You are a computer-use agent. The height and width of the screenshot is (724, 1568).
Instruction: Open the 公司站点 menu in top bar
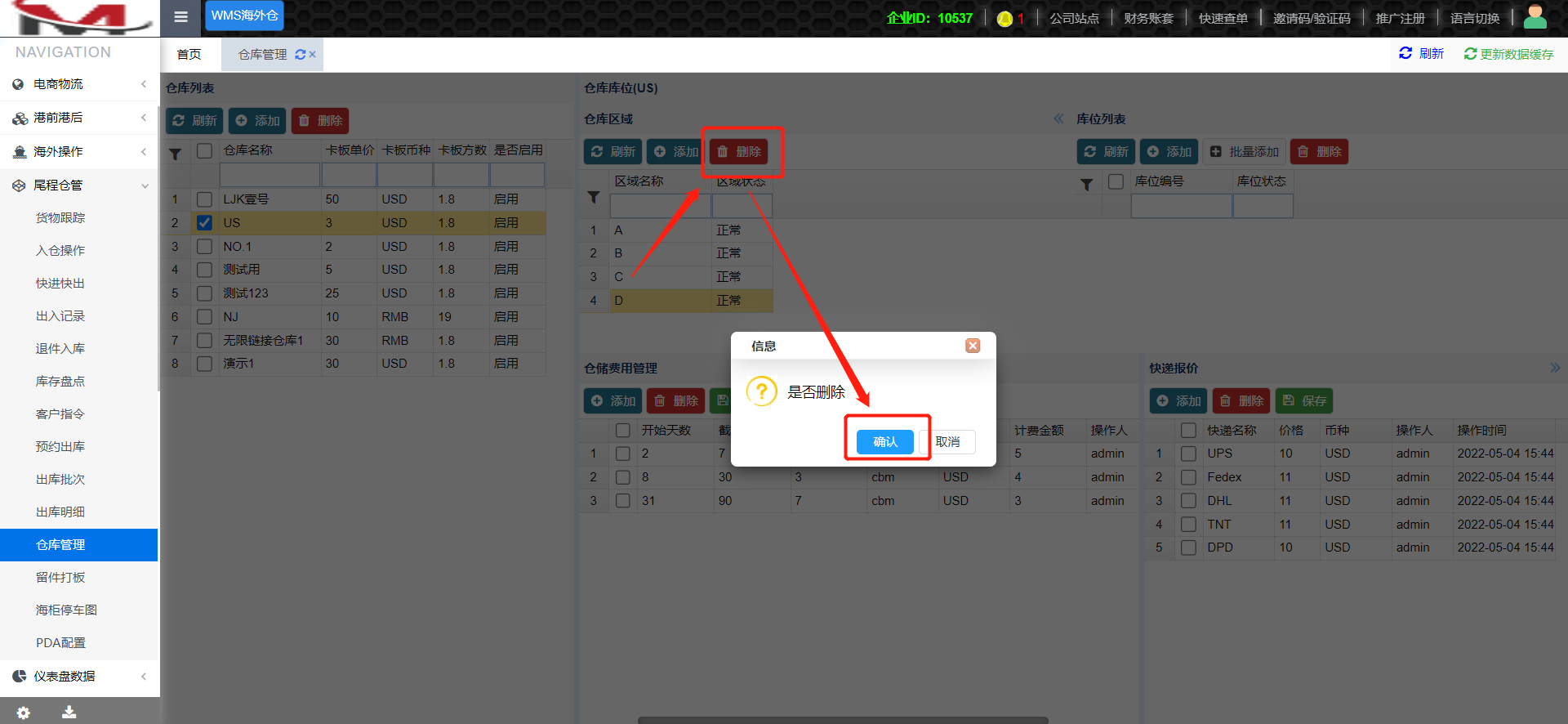[1074, 18]
